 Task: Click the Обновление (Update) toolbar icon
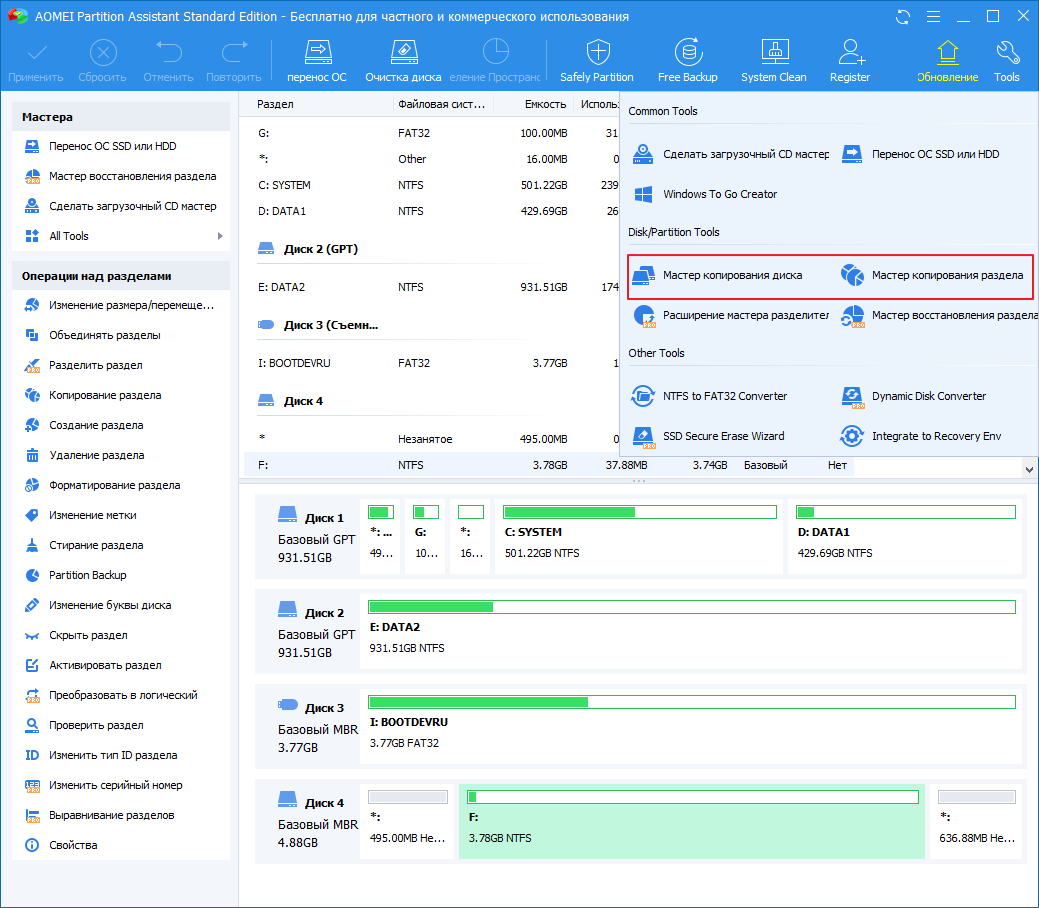coord(948,62)
